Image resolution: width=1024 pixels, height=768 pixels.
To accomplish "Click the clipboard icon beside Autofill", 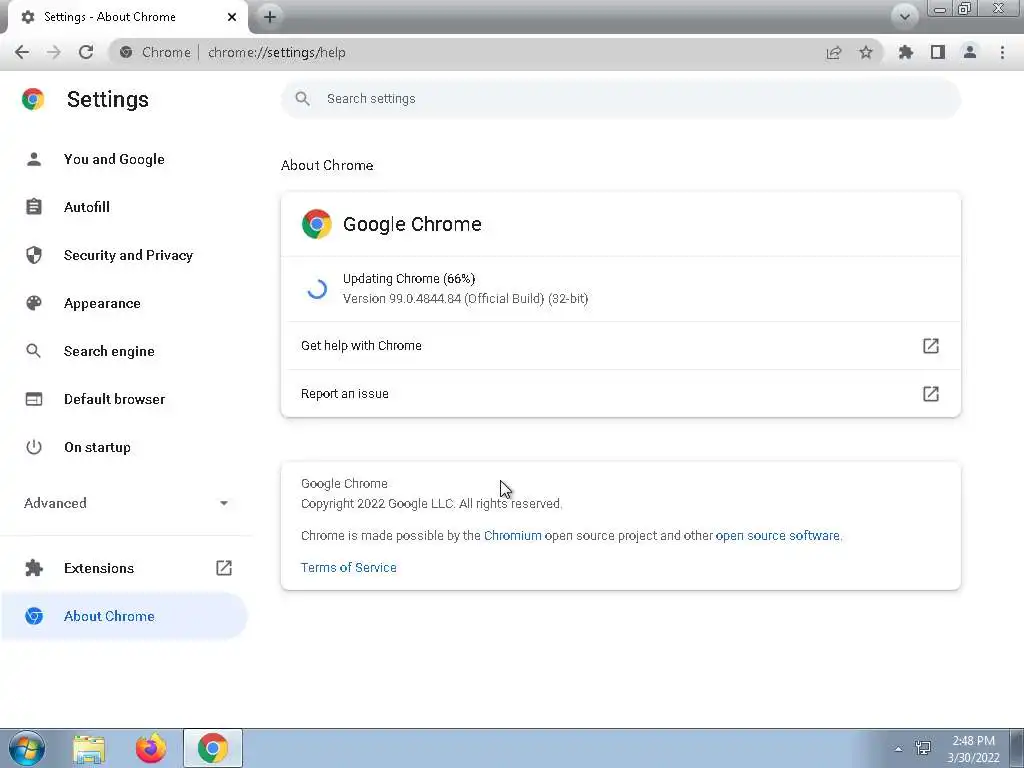I will click(x=34, y=207).
